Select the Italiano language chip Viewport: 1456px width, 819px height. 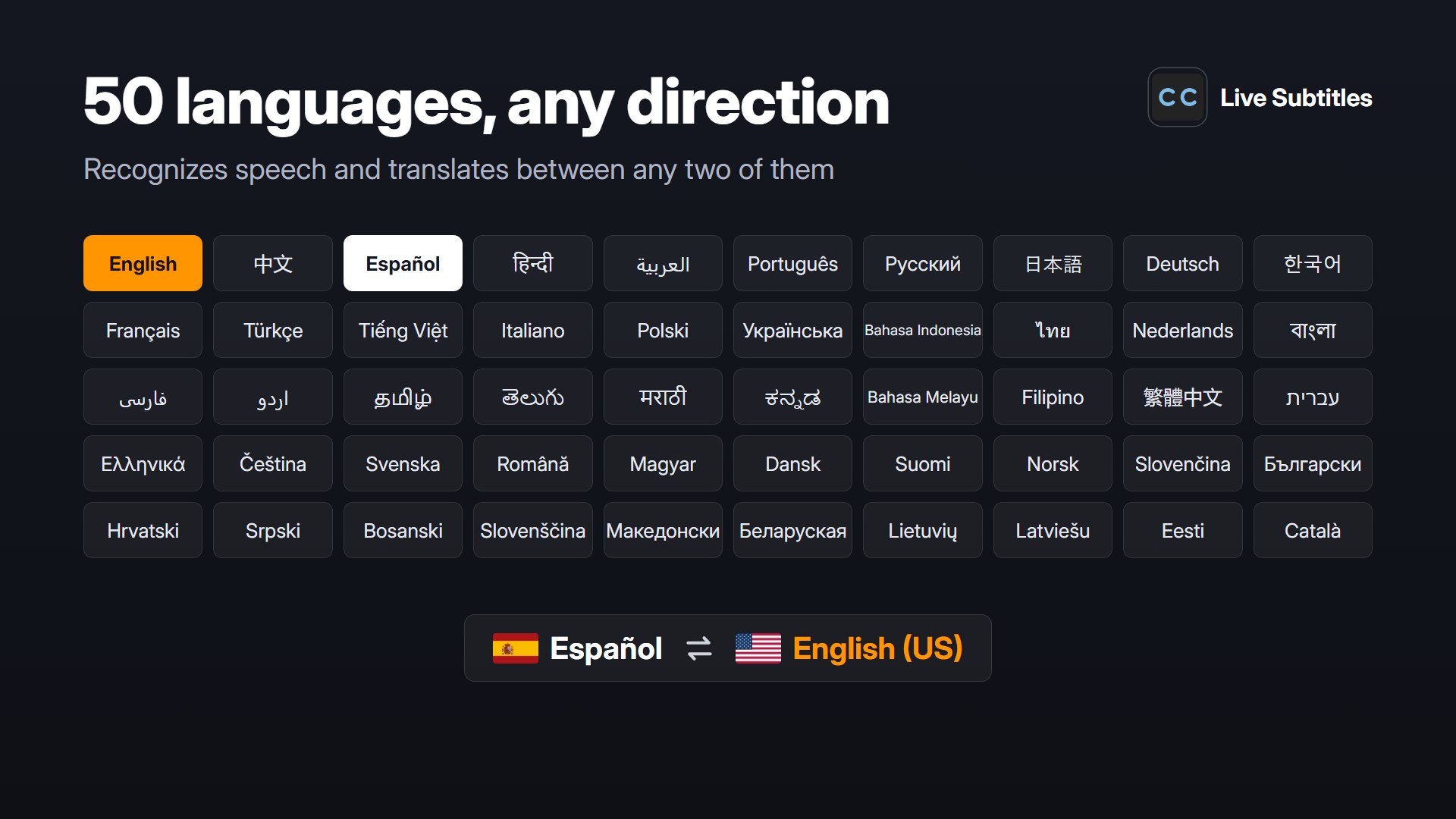pos(533,330)
